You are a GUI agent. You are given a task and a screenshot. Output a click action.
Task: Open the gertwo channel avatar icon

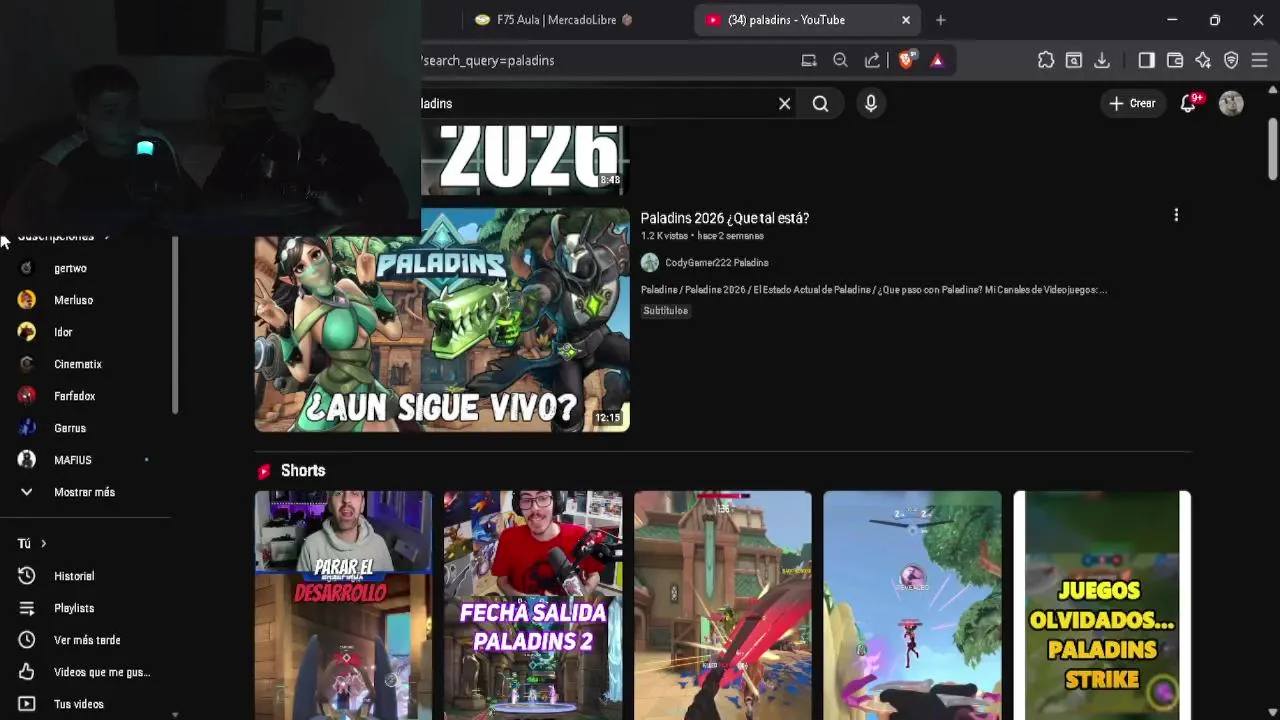pyautogui.click(x=27, y=268)
